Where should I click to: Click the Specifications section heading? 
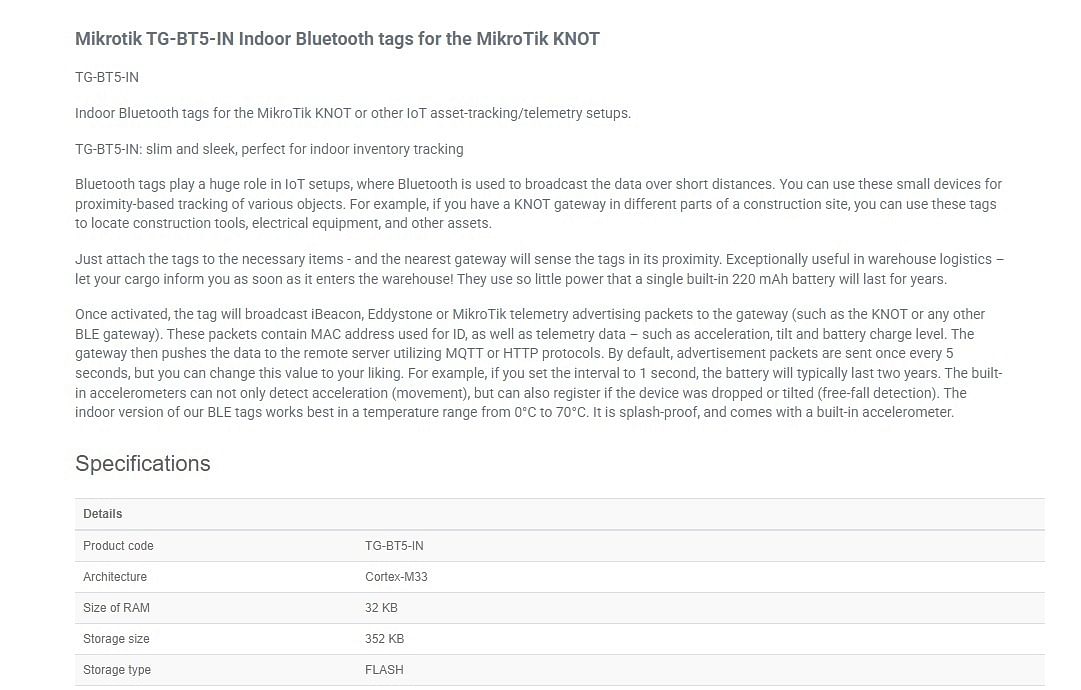(143, 463)
